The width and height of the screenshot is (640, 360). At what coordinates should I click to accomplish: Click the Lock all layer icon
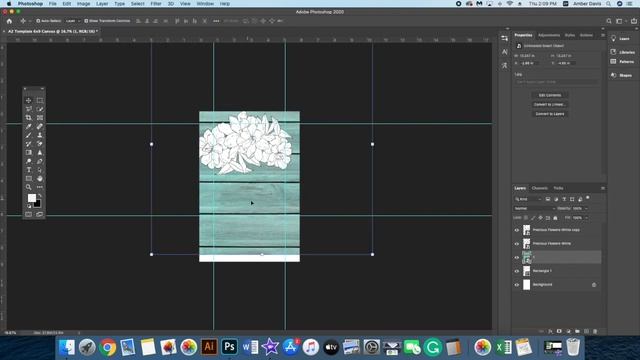click(555, 218)
